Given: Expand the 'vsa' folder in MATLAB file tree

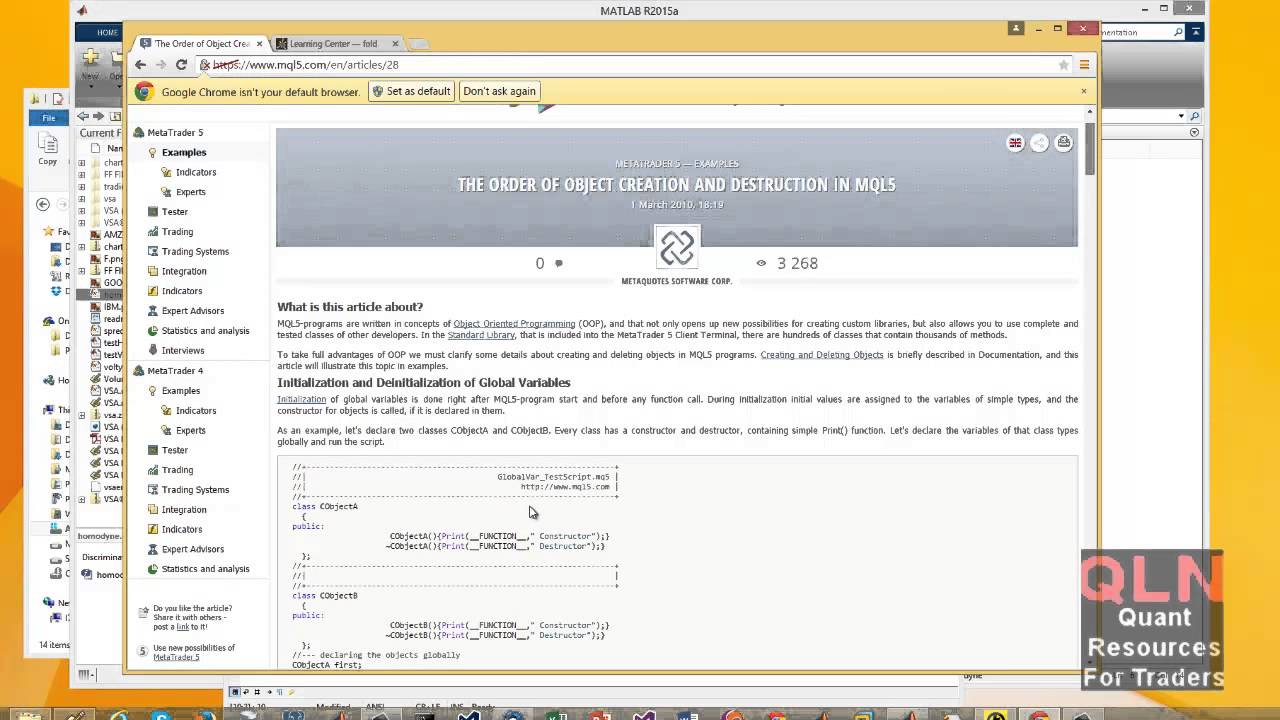Looking at the screenshot, I should click(82, 198).
